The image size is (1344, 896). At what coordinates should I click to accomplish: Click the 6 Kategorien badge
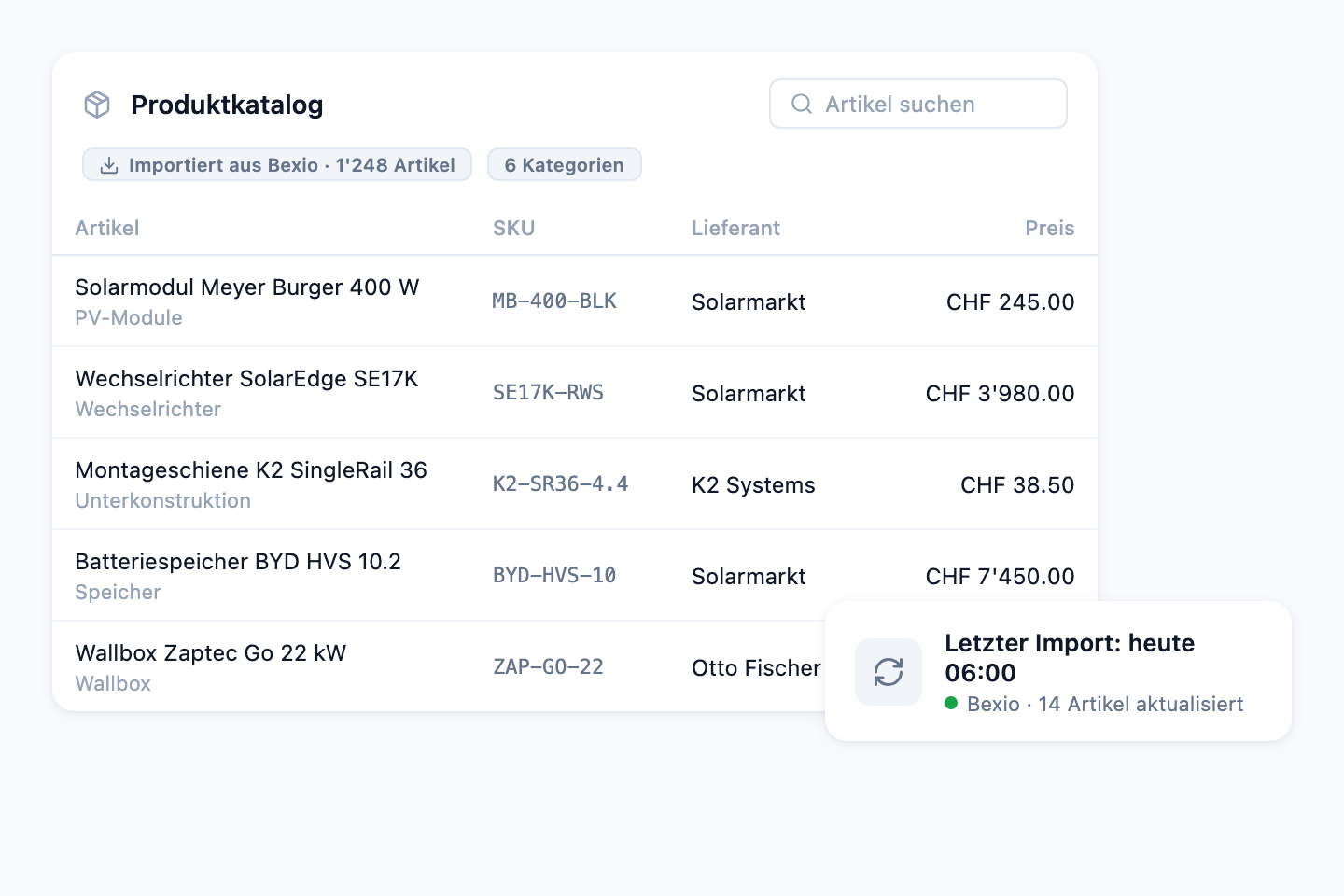(x=565, y=165)
